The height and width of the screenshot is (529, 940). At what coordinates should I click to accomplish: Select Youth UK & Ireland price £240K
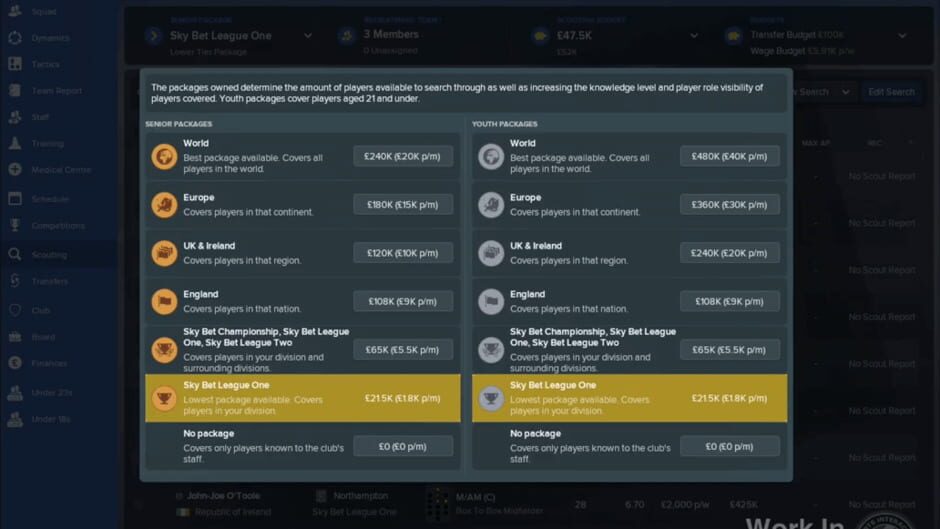pyautogui.click(x=730, y=253)
